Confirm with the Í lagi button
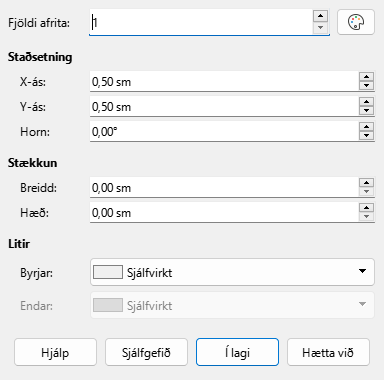This screenshot has height=380, width=384. tap(237, 352)
